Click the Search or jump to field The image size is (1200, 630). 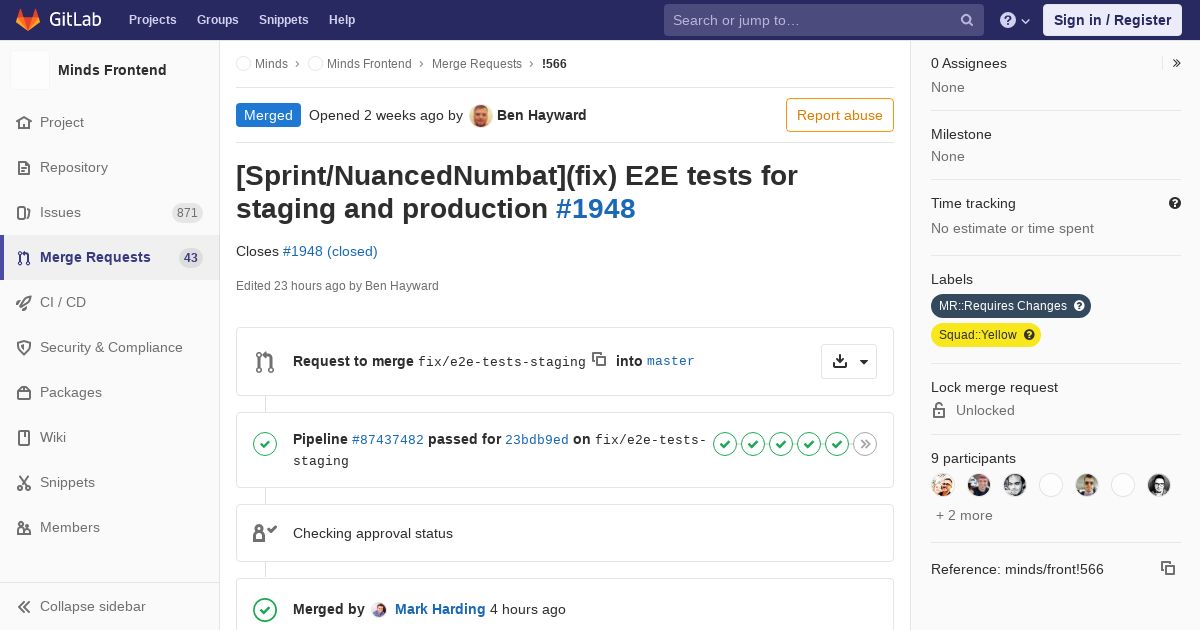click(x=810, y=20)
